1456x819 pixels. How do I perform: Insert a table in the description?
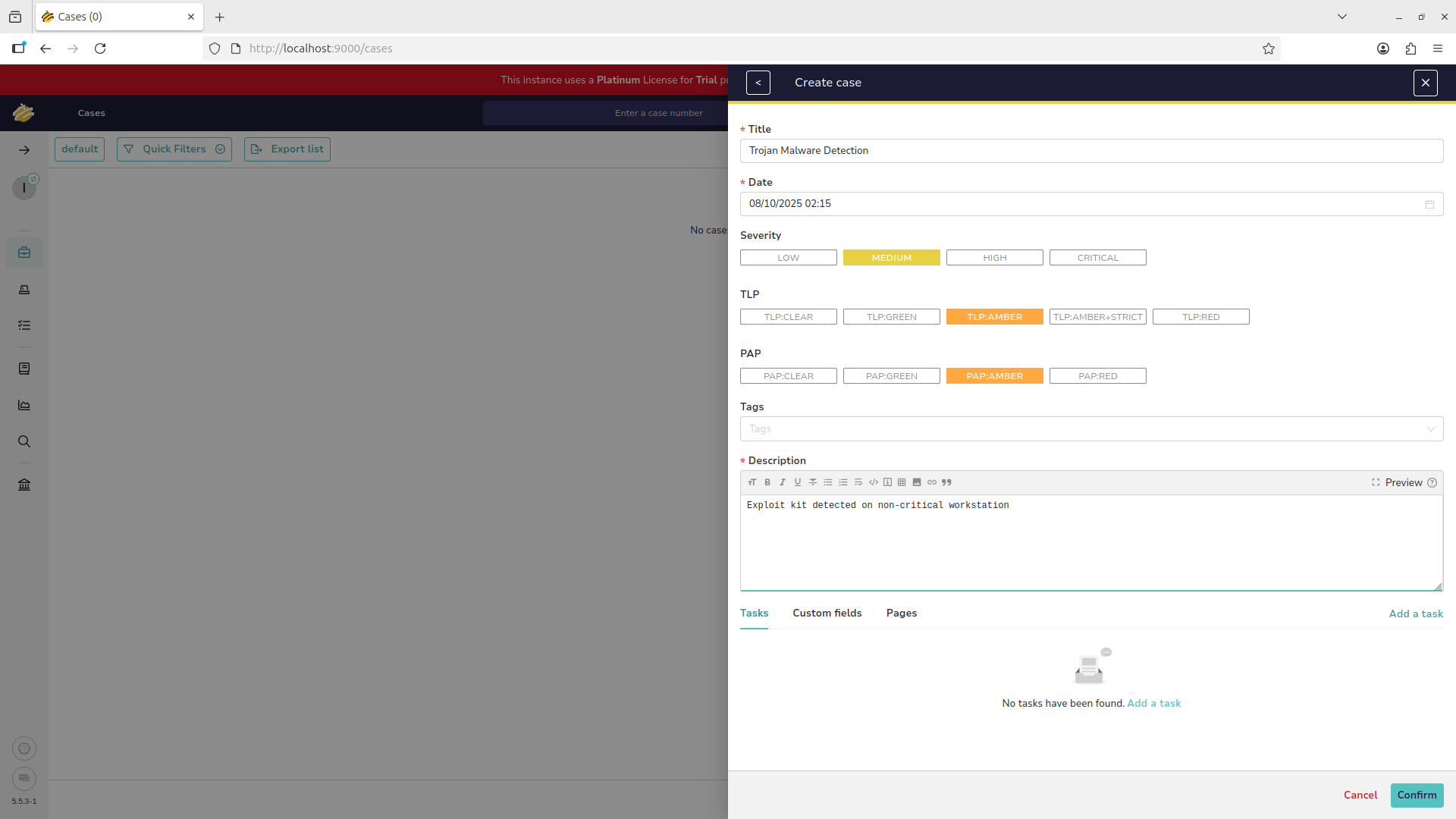pos(902,482)
